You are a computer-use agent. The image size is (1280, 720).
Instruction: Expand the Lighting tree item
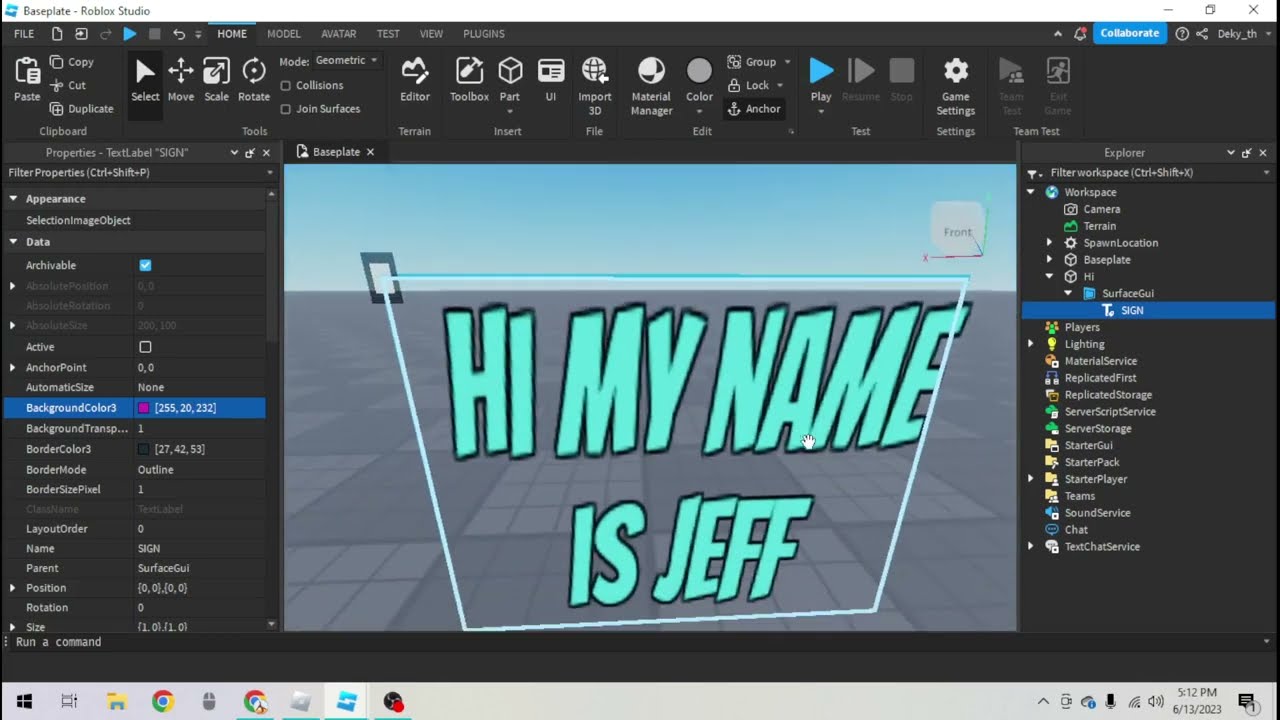pyautogui.click(x=1031, y=344)
